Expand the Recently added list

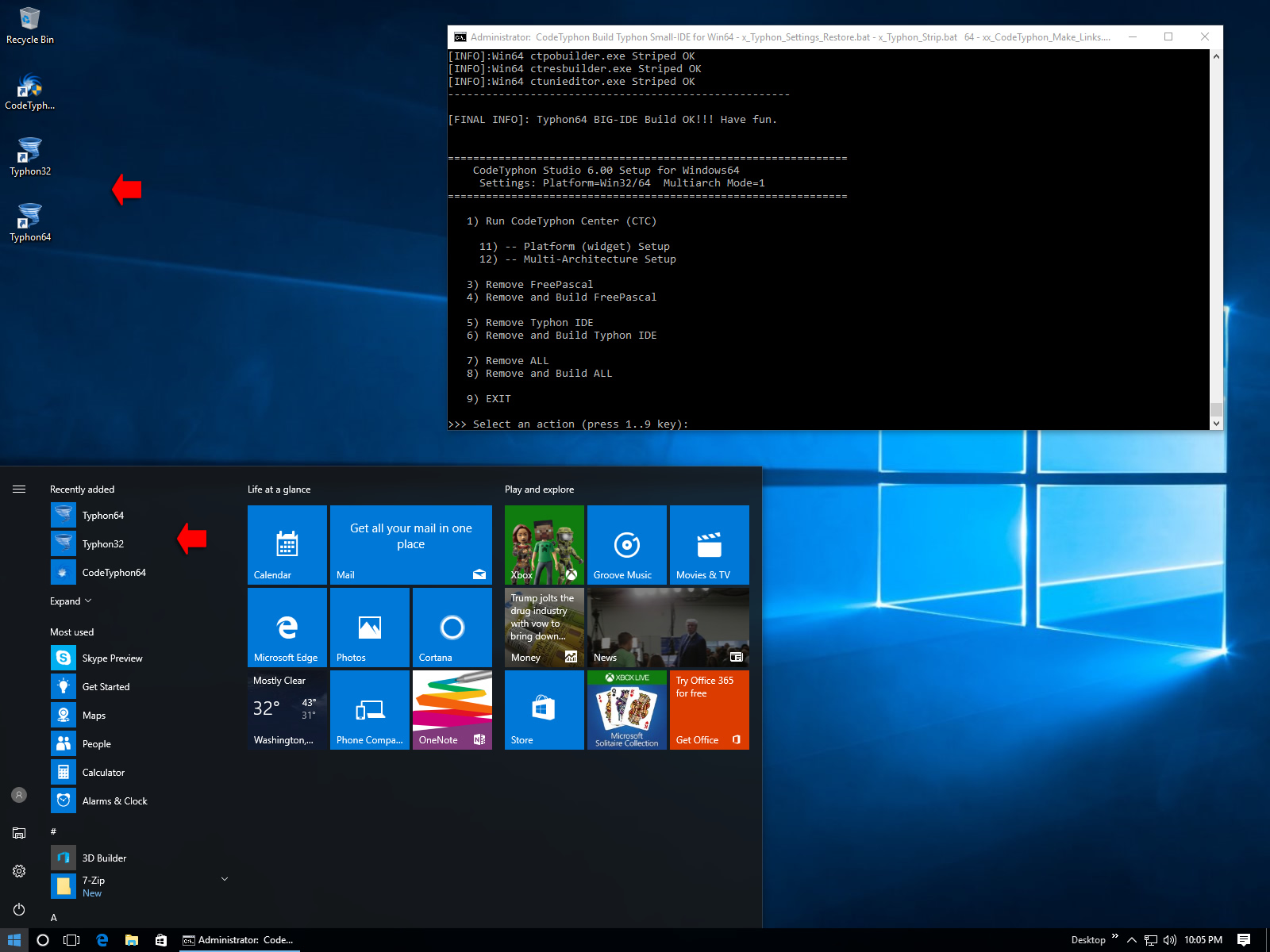tap(71, 601)
